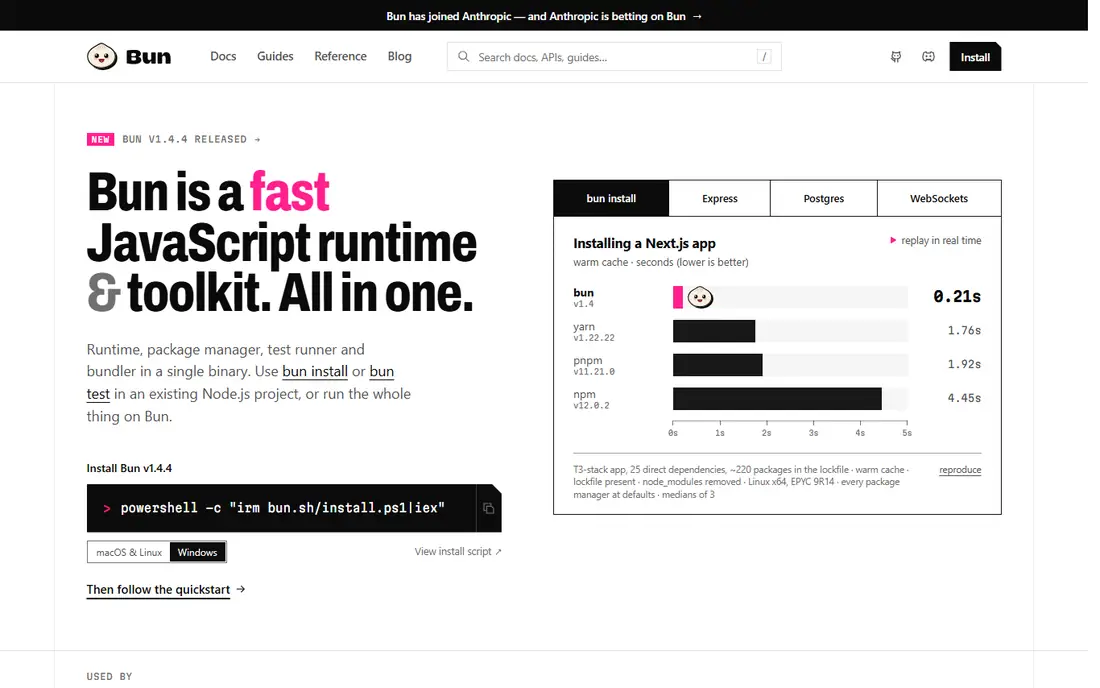The width and height of the screenshot is (1100, 688).
Task: Click the slash shortcut key badge
Action: coord(764,57)
